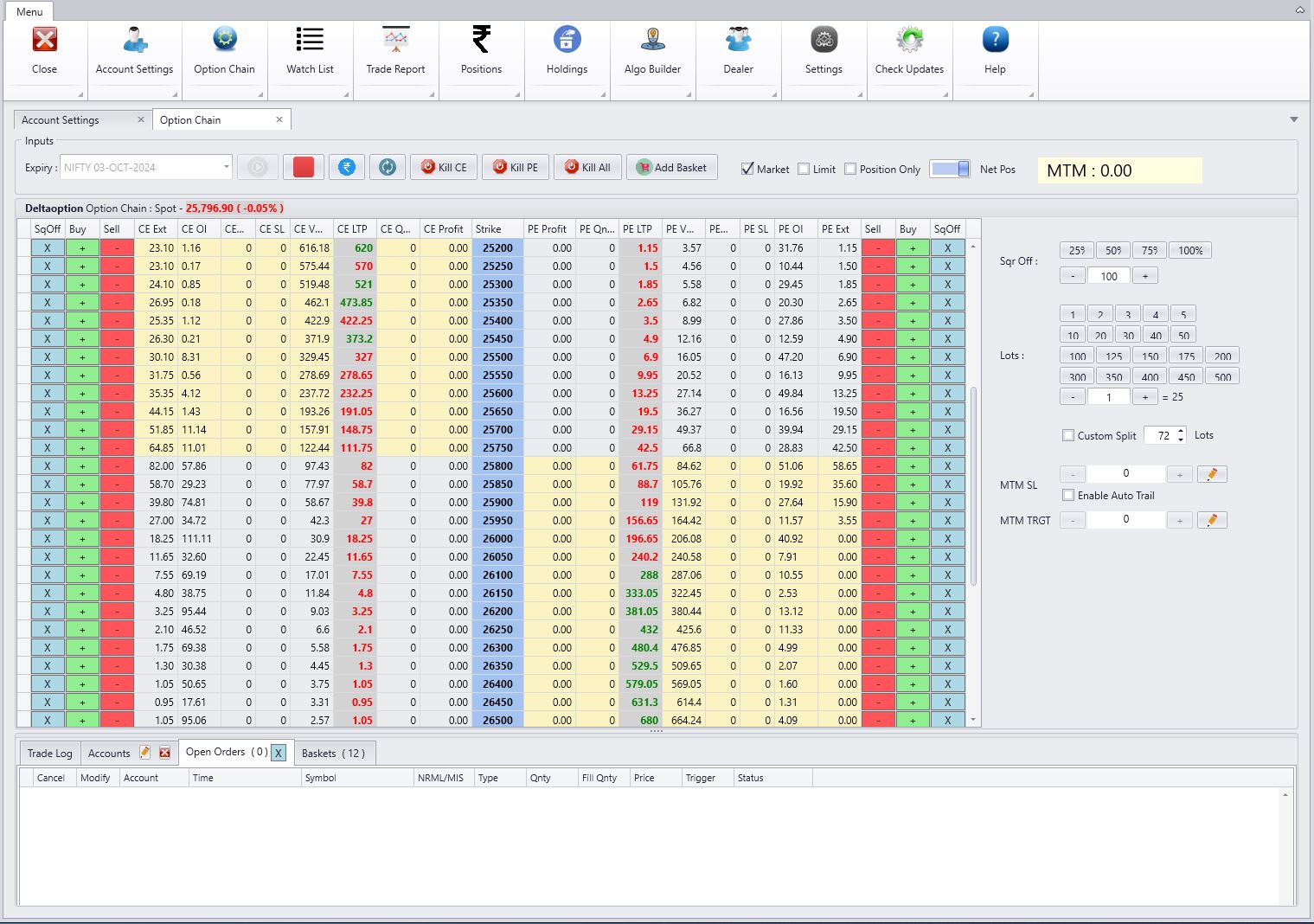
Task: Enable the Custom Split checkbox
Action: (x=1068, y=436)
